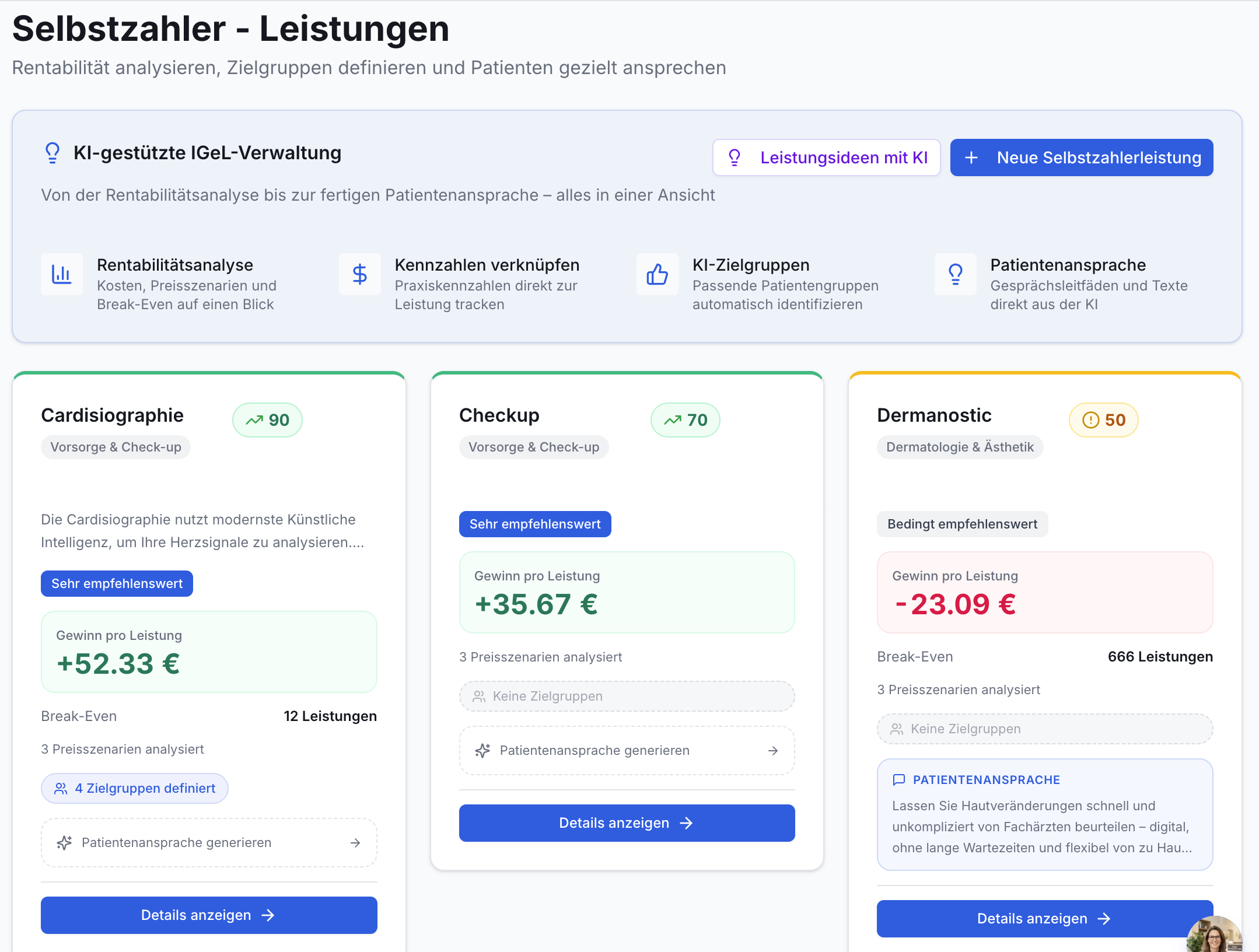This screenshot has height=952, width=1259.
Task: Click the lightbulb Patientenansprache feature icon
Action: 956,274
